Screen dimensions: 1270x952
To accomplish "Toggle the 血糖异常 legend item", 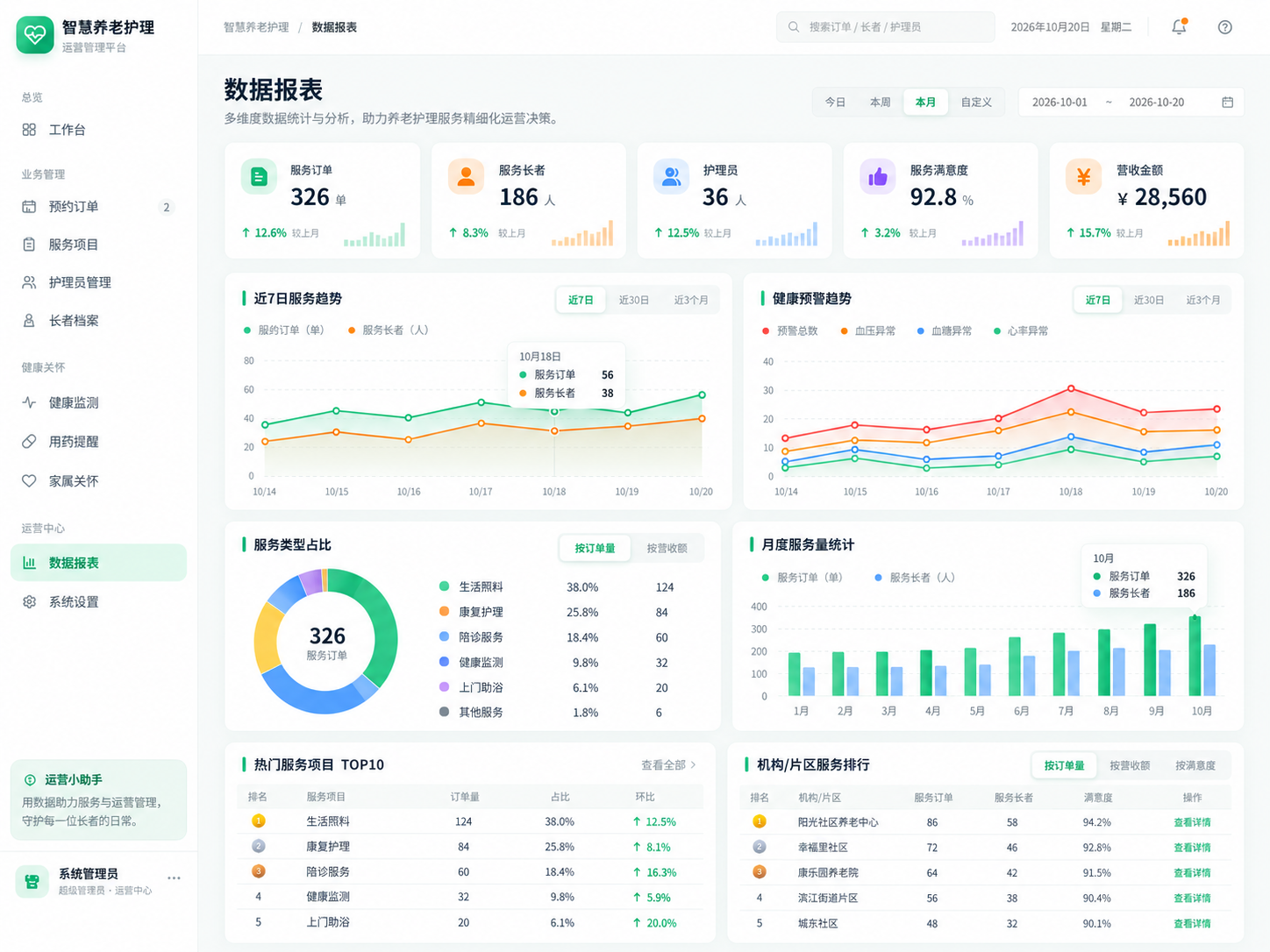I will 944,330.
